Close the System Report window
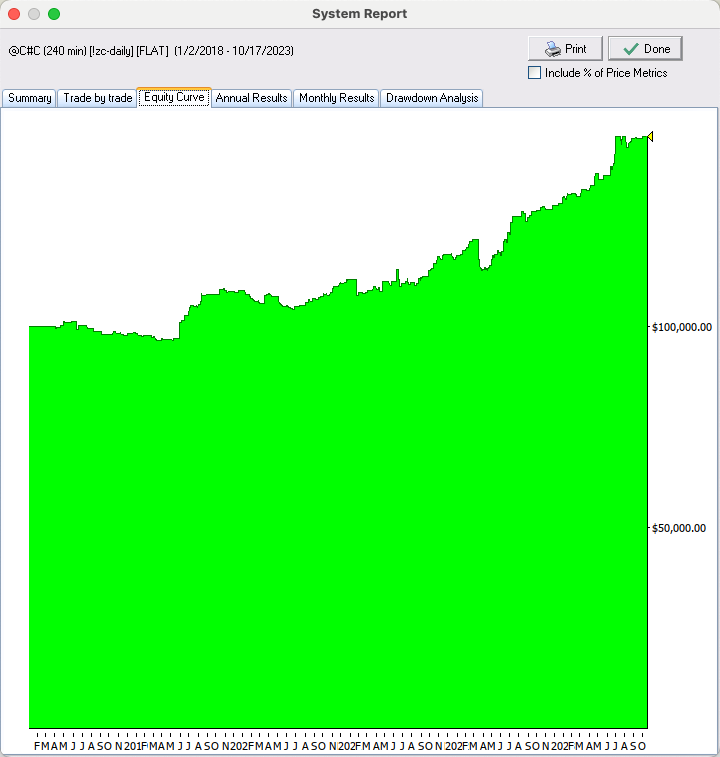The height and width of the screenshot is (757, 720). point(14,14)
